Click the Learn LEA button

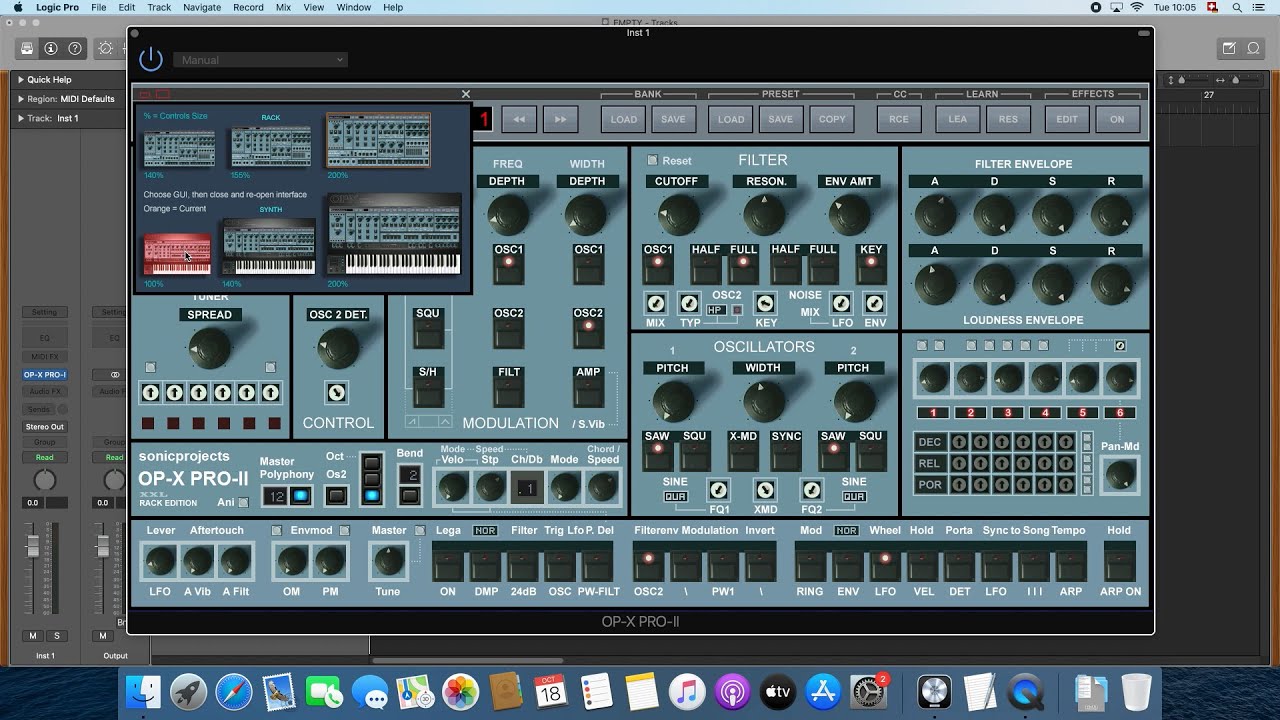click(x=958, y=119)
